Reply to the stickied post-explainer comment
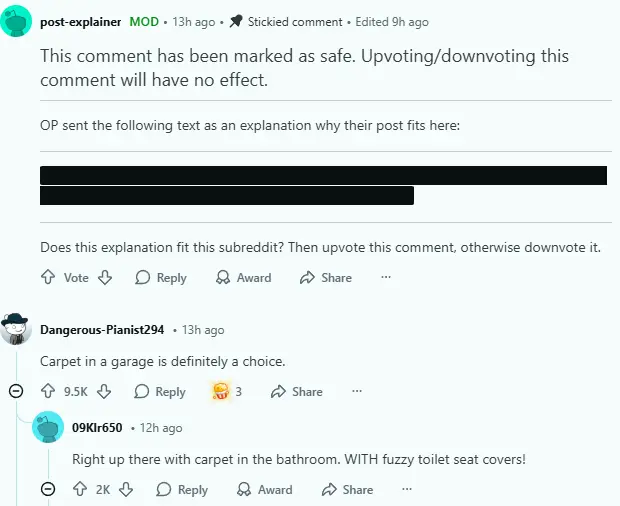 (161, 278)
